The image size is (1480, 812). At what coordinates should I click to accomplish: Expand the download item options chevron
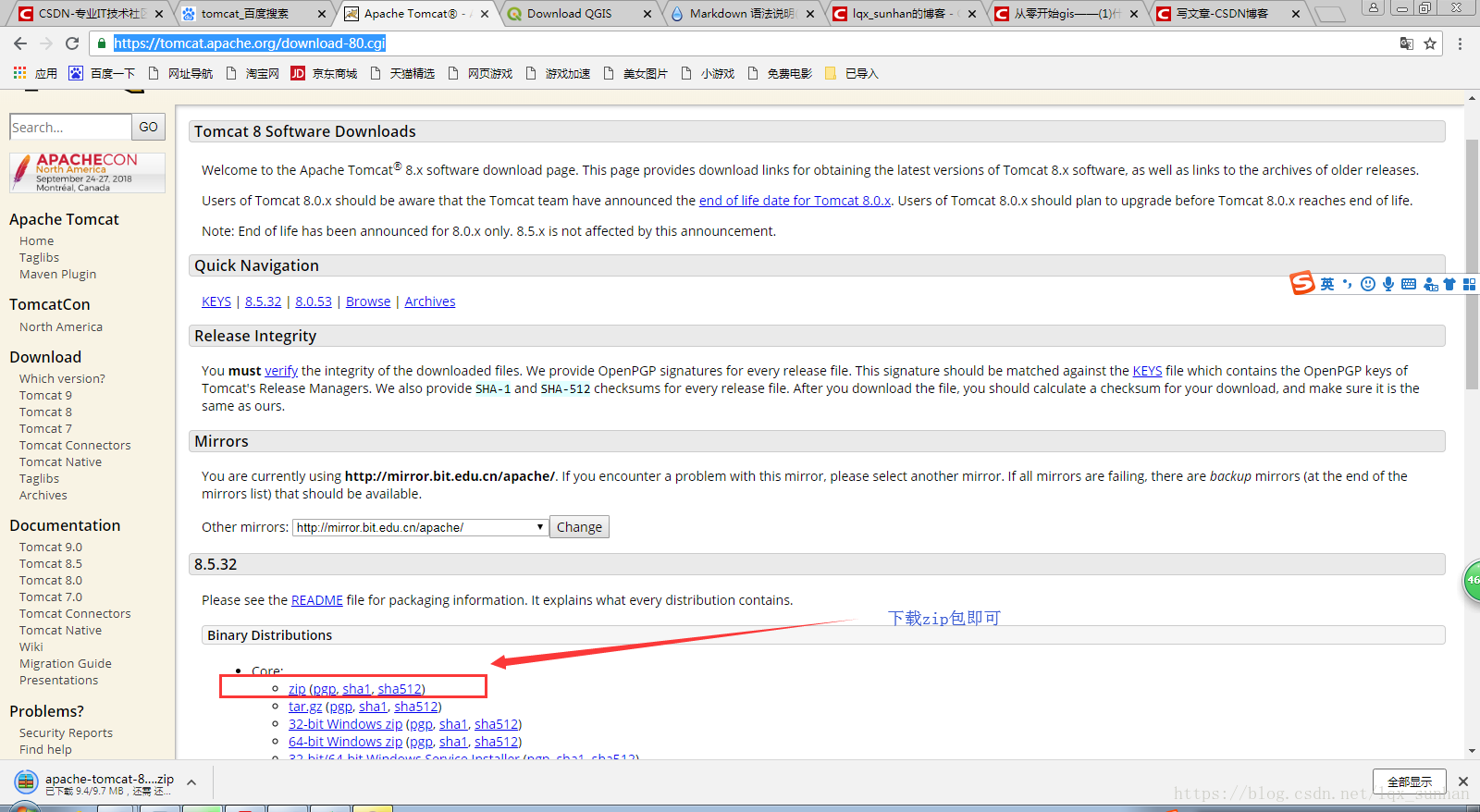pyautogui.click(x=191, y=782)
